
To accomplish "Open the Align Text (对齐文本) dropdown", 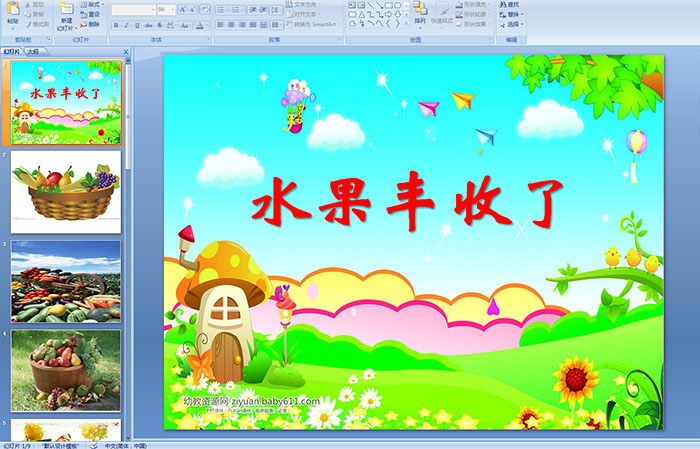I will tap(304, 14).
